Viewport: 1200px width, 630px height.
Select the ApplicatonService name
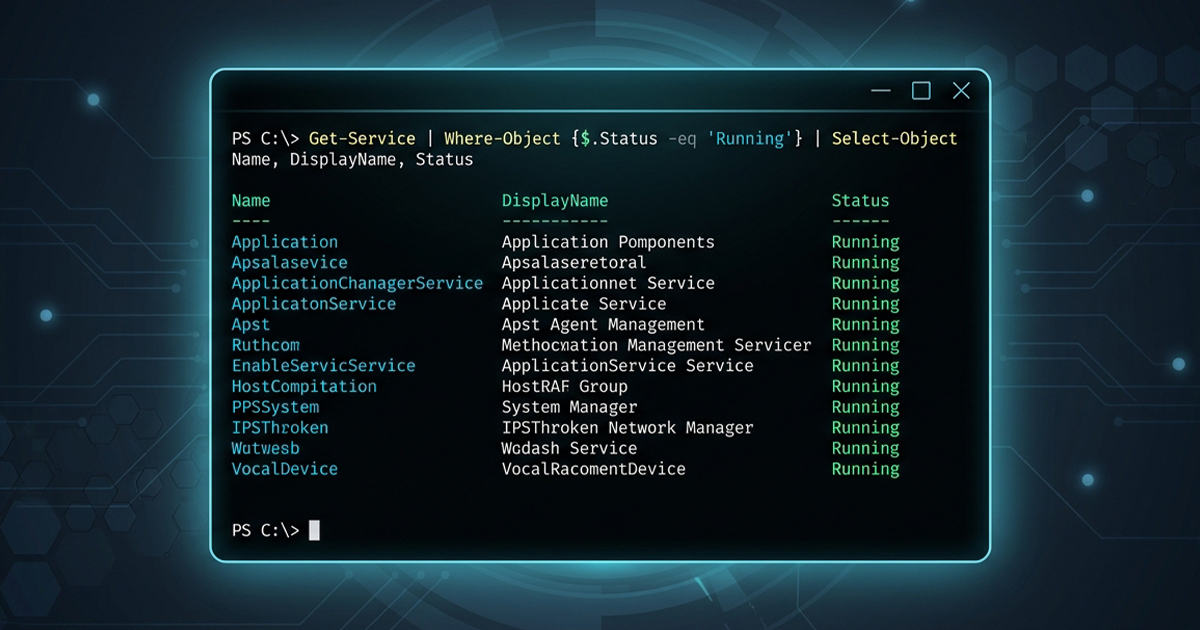[x=314, y=303]
